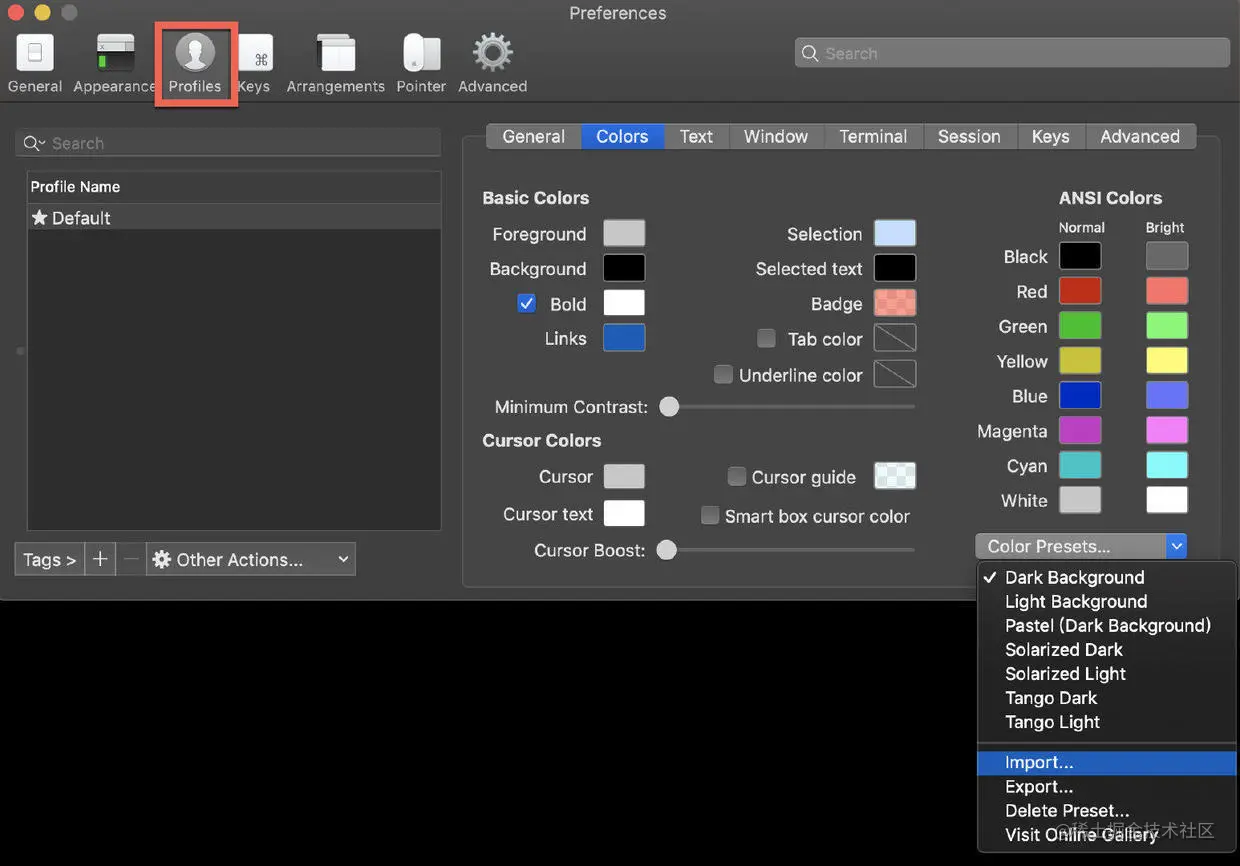Click the Profile Name column header
Viewport: 1240px width, 866px height.
click(234, 187)
